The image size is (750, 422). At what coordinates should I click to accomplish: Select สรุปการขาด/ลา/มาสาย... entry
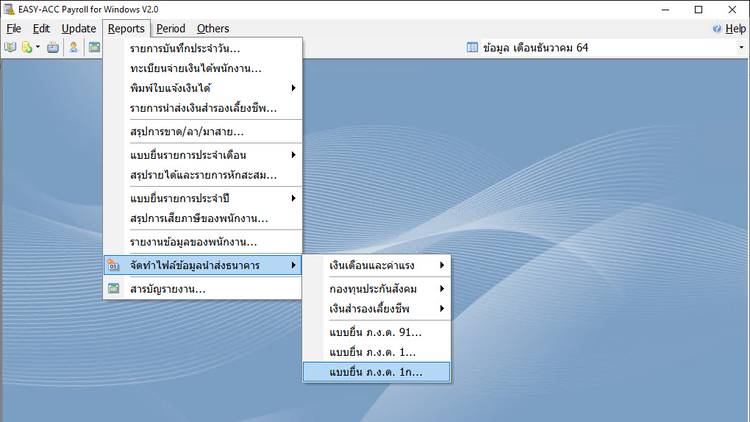coord(203,132)
